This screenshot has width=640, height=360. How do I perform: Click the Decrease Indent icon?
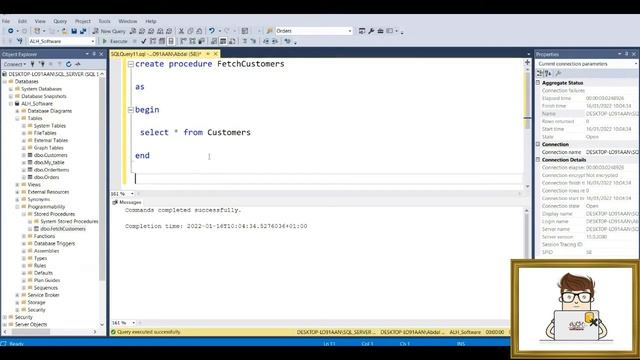click(266, 41)
